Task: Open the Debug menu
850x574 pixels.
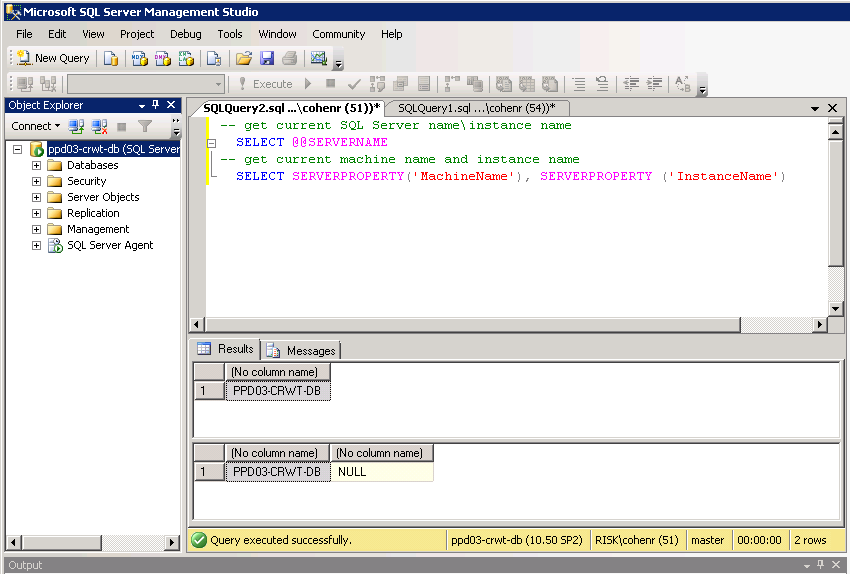Action: pos(185,34)
